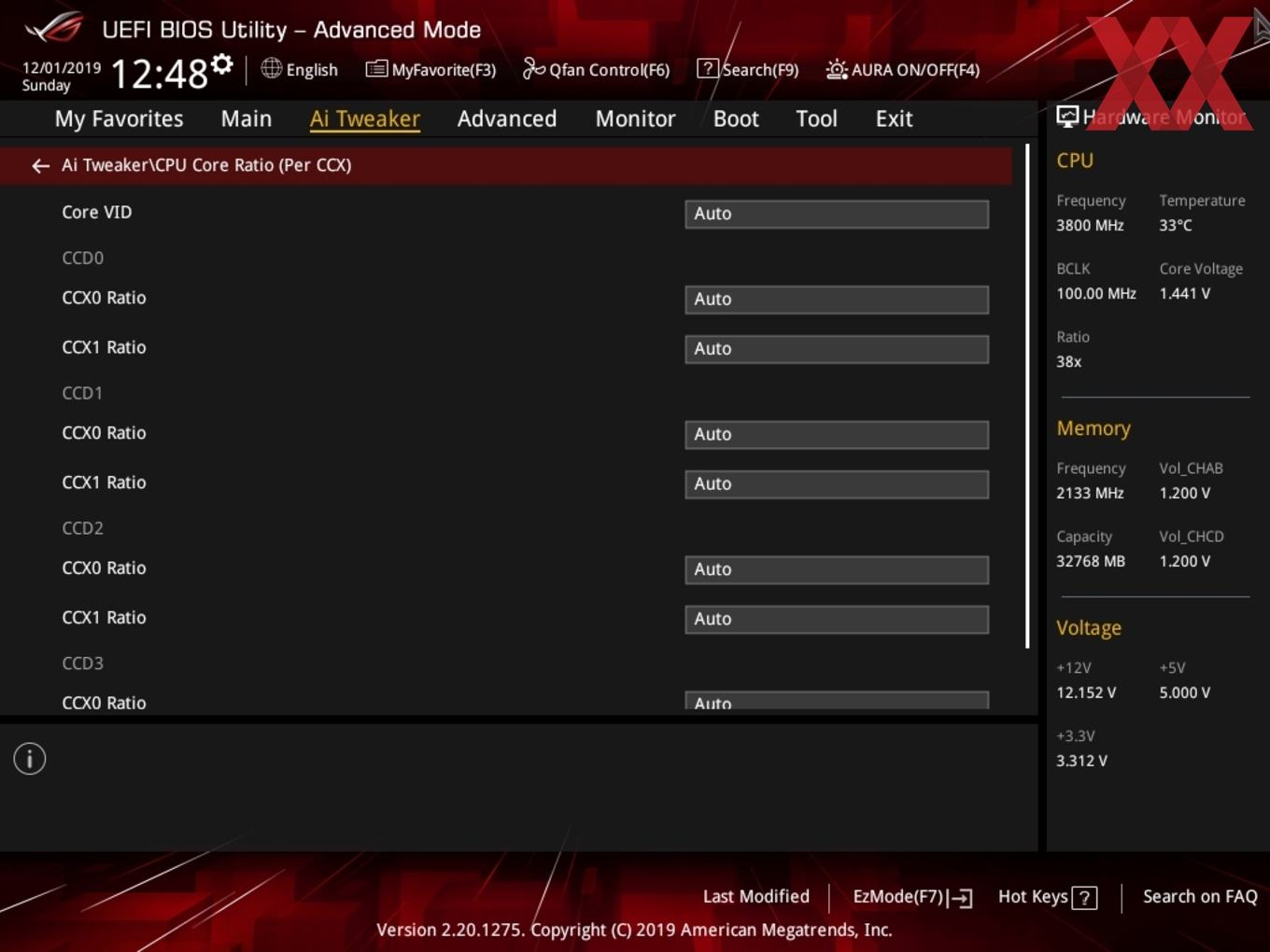Open CCD3 CCX0 Ratio Auto field
Image resolution: width=1270 pixels, height=952 pixels.
pos(837,701)
